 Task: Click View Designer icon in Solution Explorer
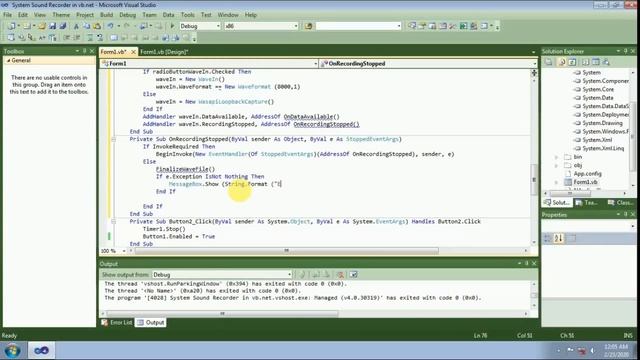(x=596, y=62)
